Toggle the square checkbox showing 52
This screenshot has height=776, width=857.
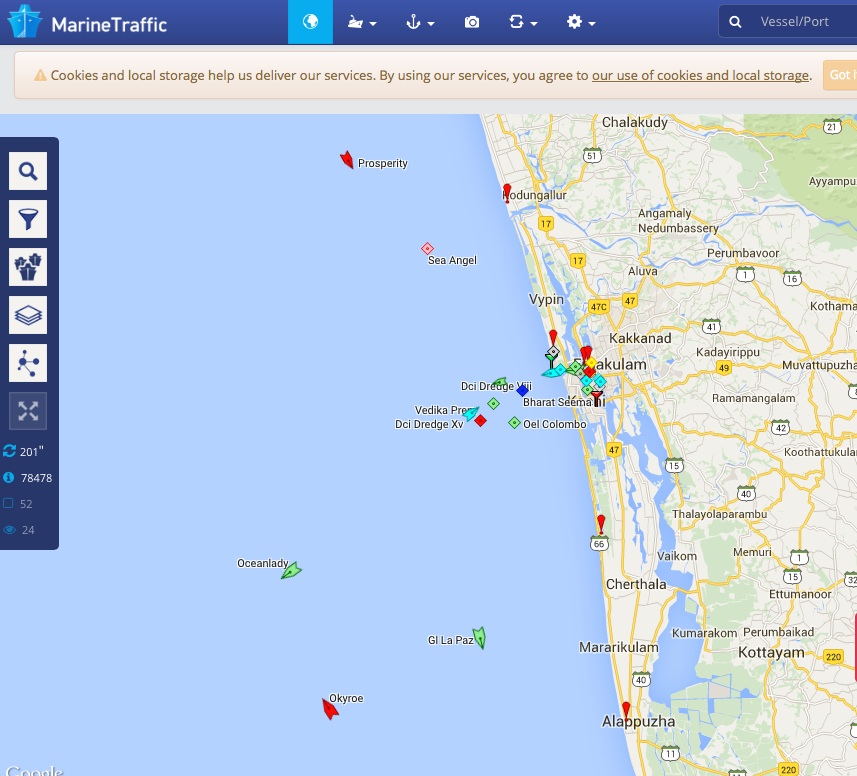pyautogui.click(x=10, y=504)
